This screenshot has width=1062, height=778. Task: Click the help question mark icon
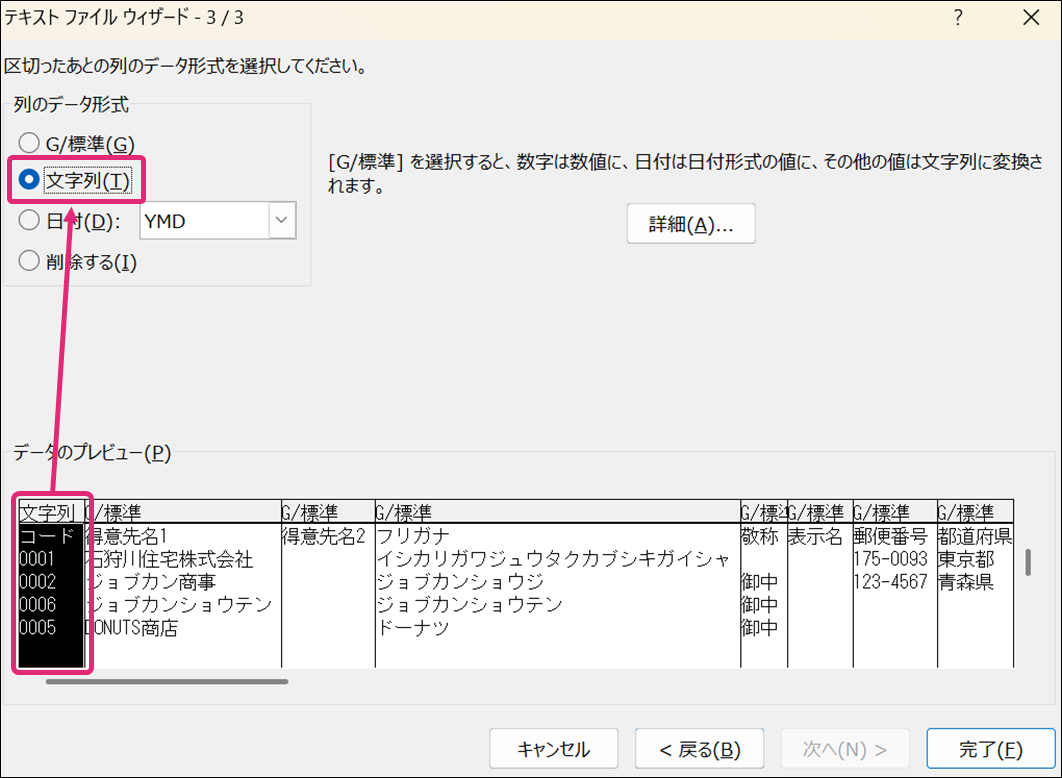[x=958, y=18]
